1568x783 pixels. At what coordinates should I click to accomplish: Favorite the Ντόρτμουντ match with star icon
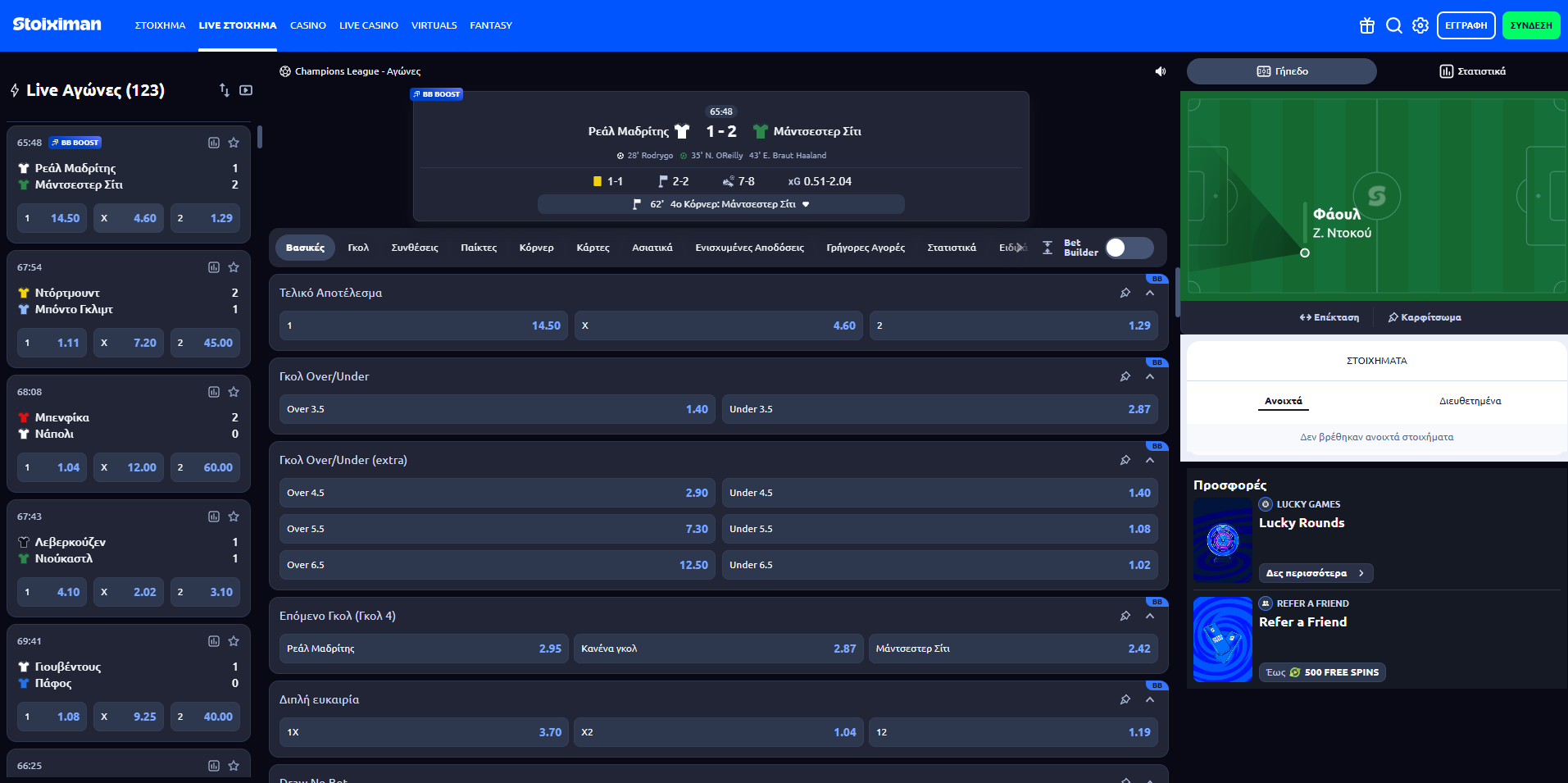234,267
